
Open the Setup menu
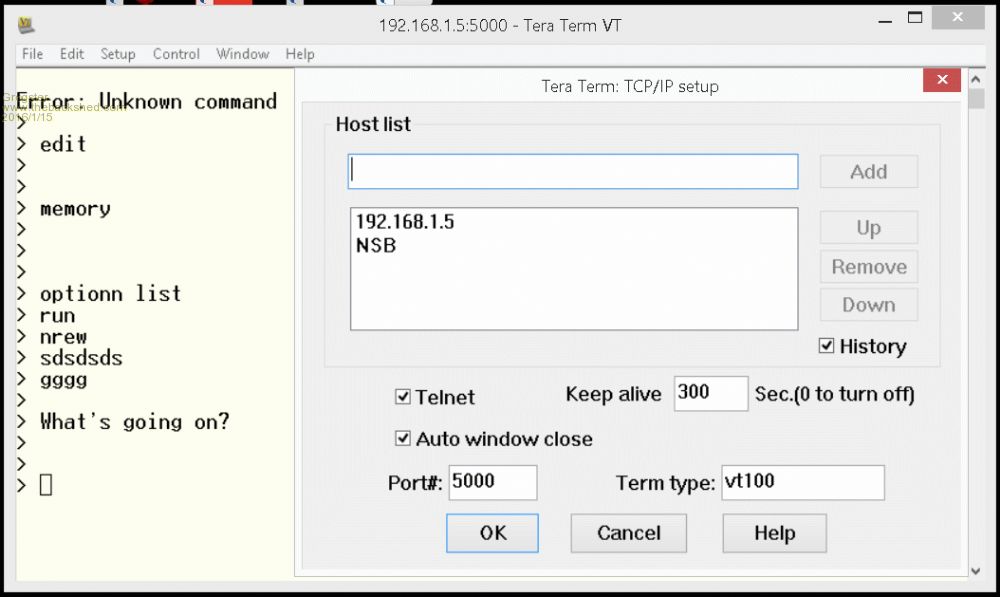pyautogui.click(x=117, y=54)
